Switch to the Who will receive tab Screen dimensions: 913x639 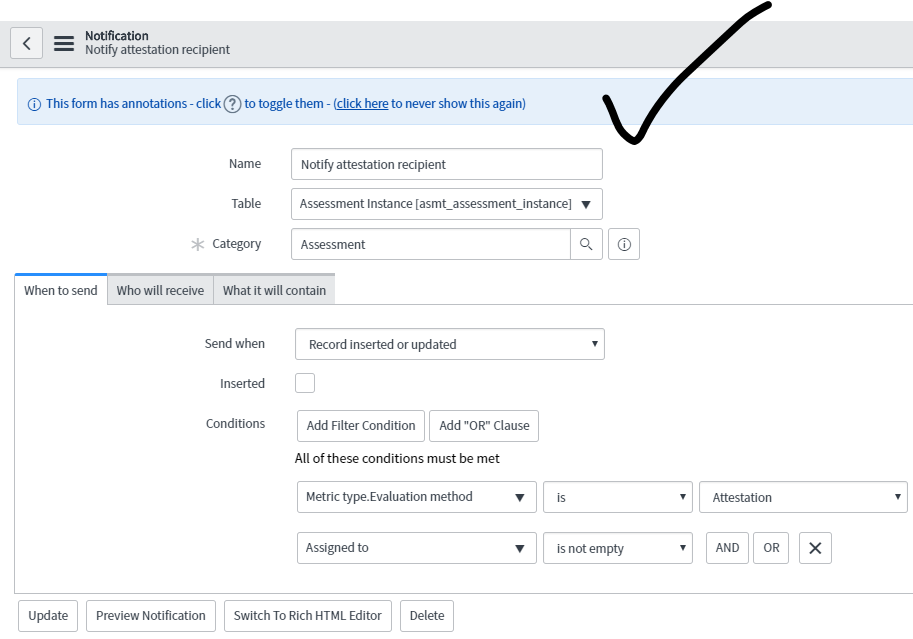(162, 289)
